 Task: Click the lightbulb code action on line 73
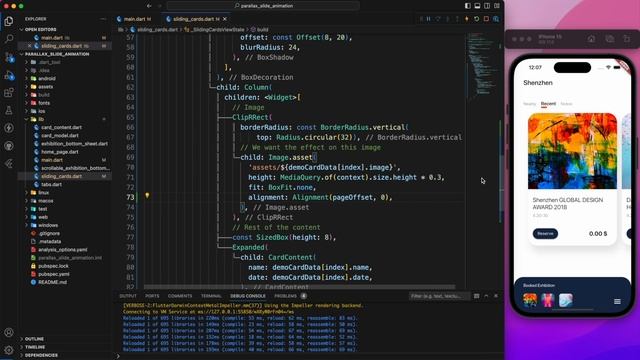[147, 196]
